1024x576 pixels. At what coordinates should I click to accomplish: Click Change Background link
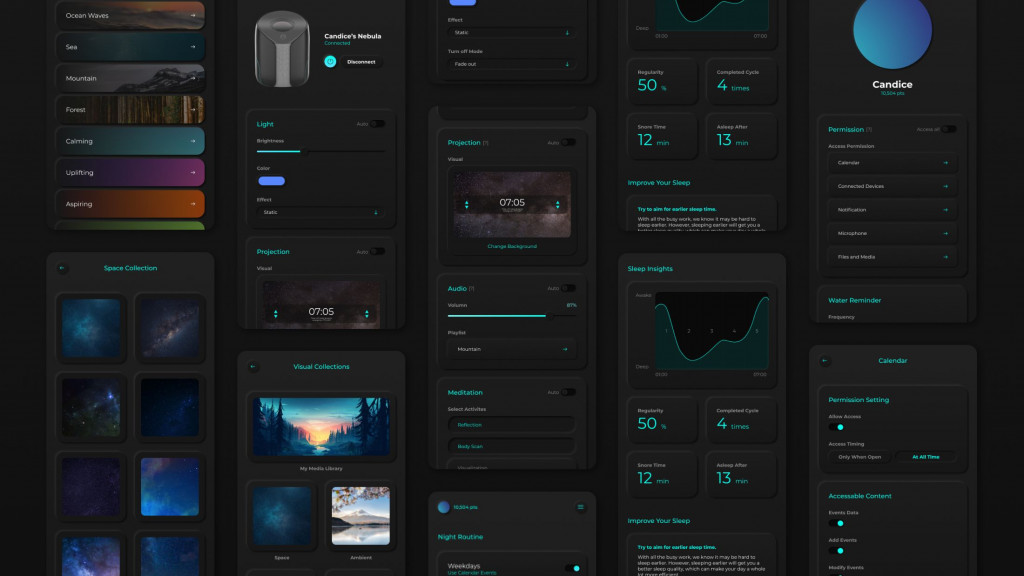point(511,246)
